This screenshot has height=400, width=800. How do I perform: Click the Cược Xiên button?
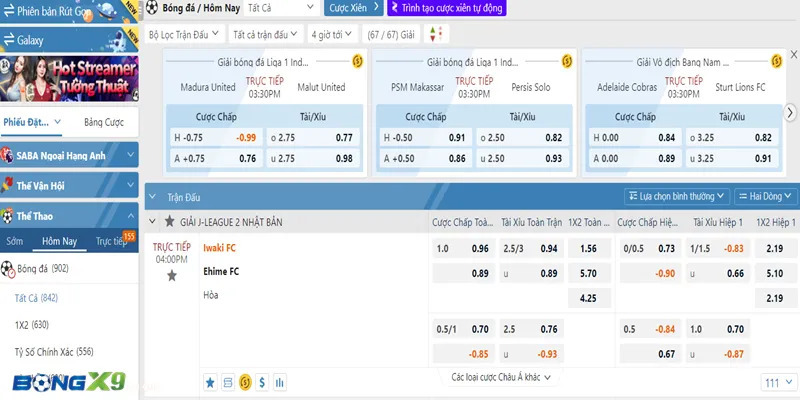pos(355,7)
